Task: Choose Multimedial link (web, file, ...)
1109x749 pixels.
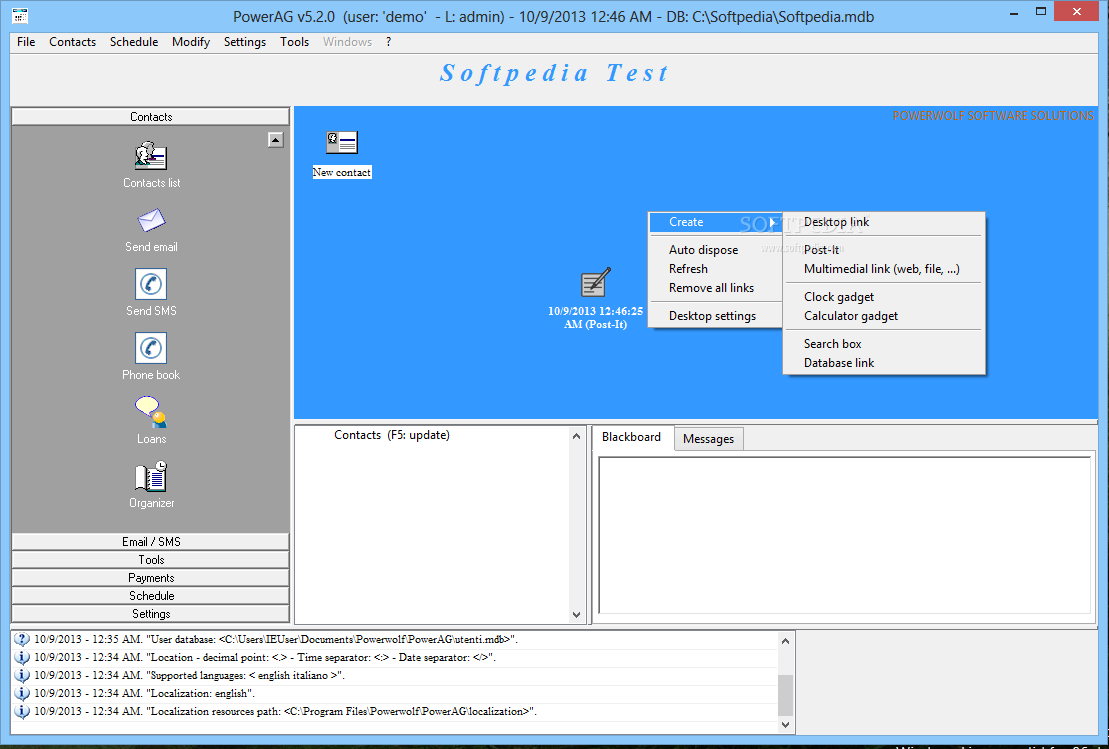Action: [883, 269]
